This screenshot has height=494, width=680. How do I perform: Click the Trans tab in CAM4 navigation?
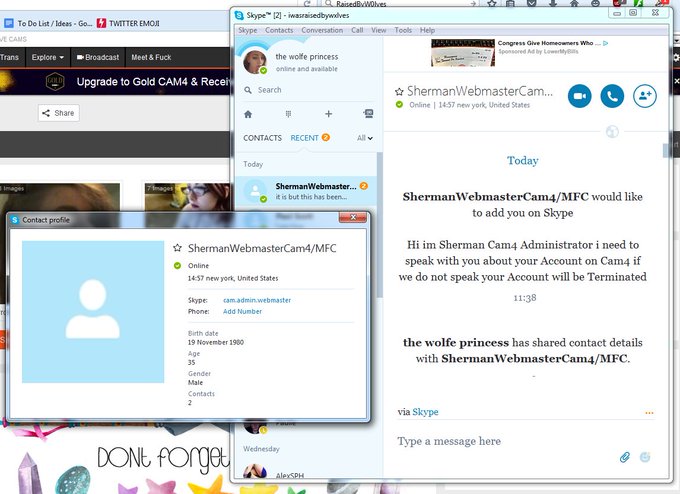click(9, 57)
